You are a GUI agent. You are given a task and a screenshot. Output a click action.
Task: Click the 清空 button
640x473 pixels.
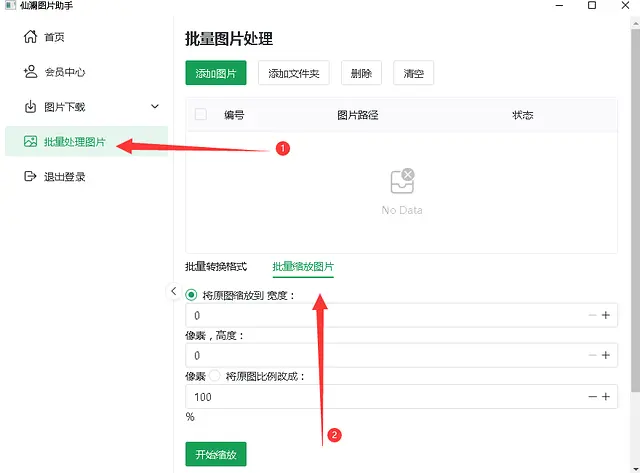pos(413,73)
